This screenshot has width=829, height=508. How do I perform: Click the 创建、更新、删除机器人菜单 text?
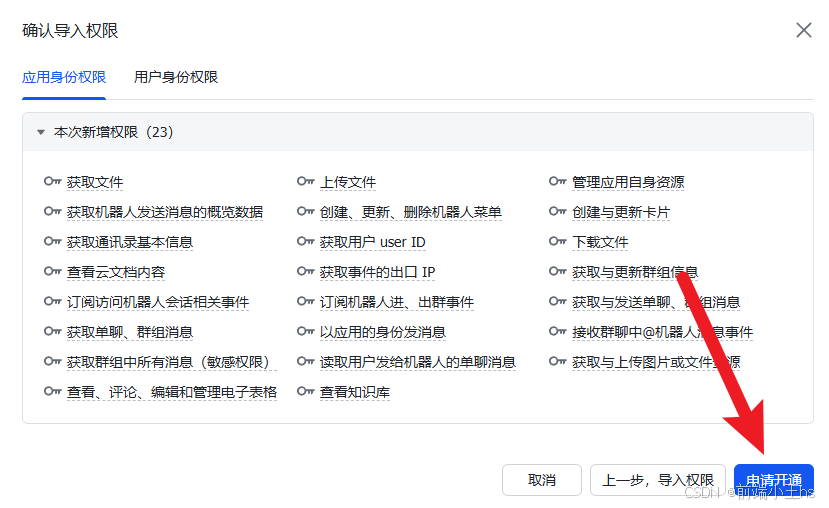(x=411, y=213)
